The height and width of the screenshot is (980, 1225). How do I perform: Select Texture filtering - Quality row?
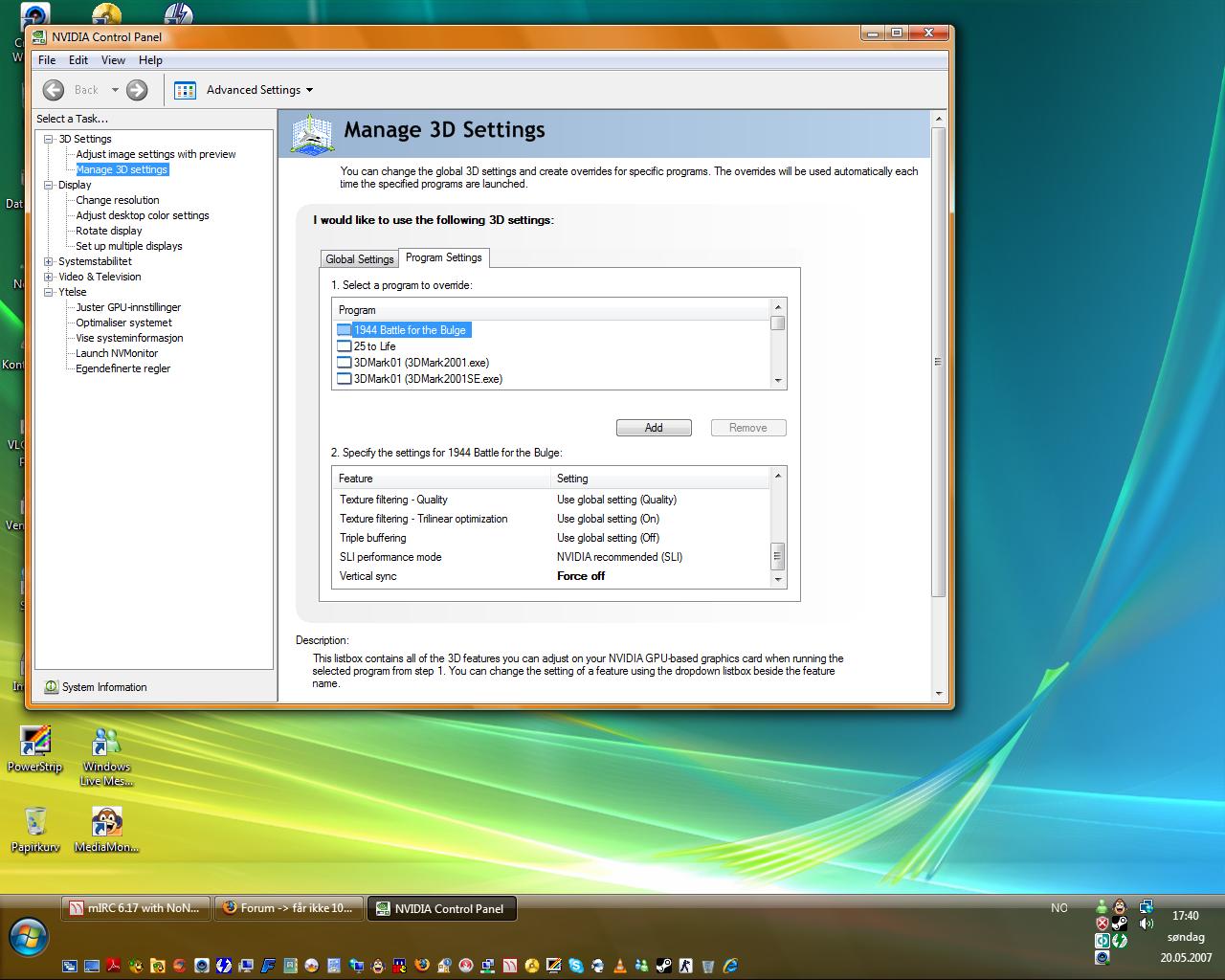[551, 500]
